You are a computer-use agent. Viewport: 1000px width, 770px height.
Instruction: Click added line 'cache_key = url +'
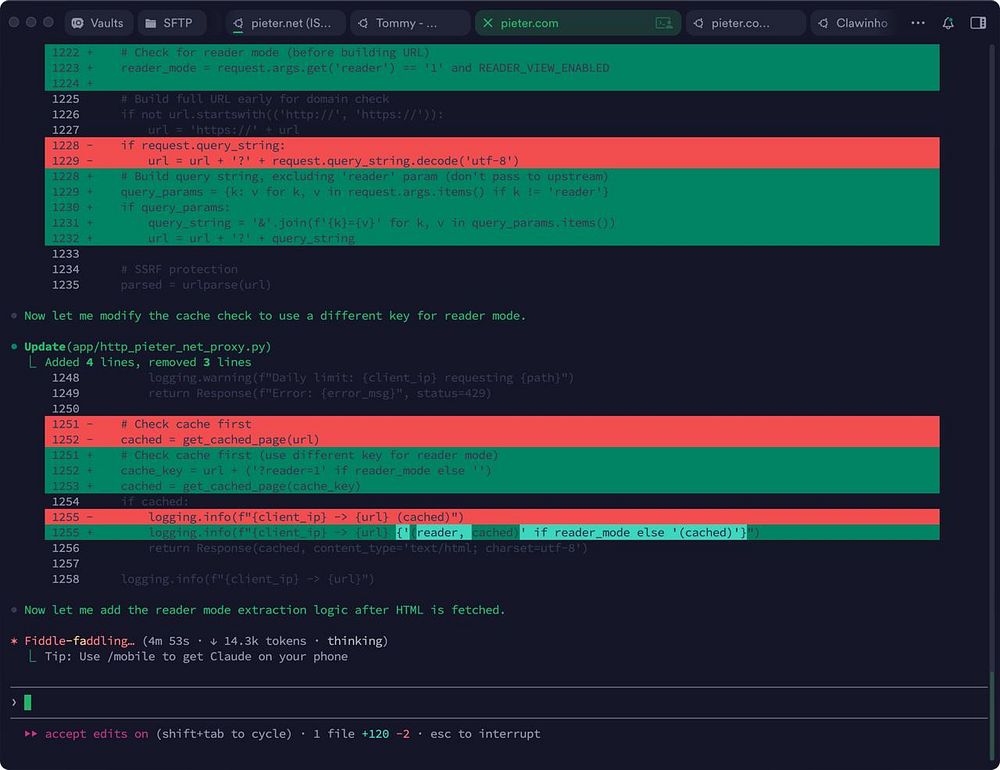tap(492, 470)
